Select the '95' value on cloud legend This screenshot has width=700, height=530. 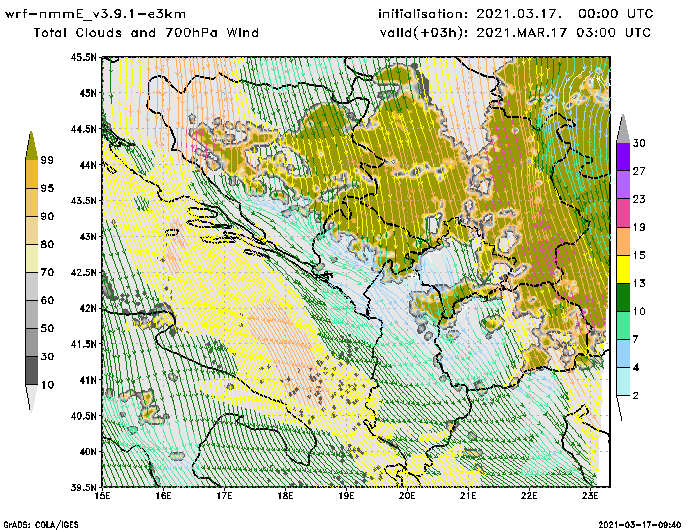47,188
